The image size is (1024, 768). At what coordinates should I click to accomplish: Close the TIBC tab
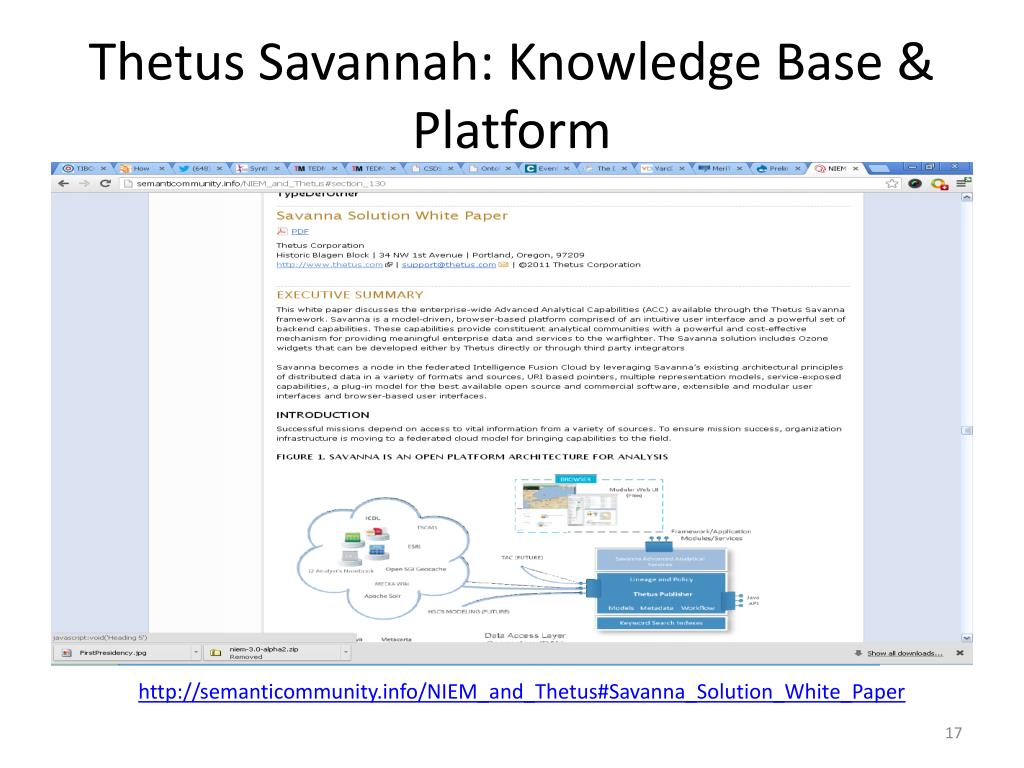point(103,168)
